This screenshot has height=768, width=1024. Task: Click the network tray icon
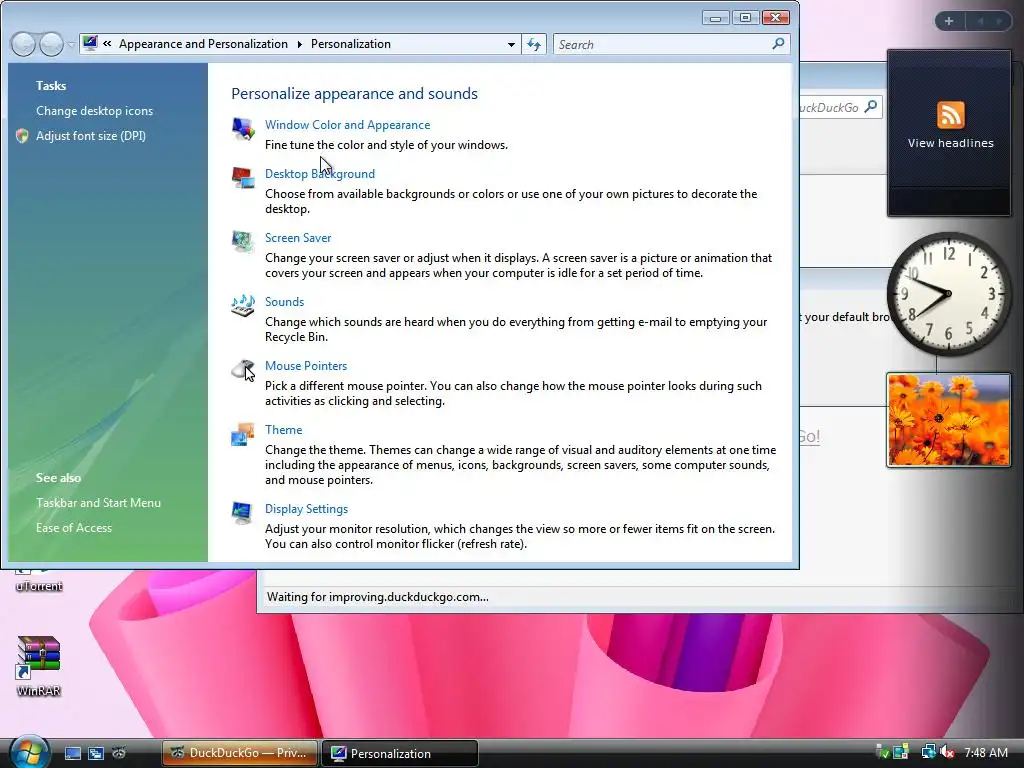point(928,752)
